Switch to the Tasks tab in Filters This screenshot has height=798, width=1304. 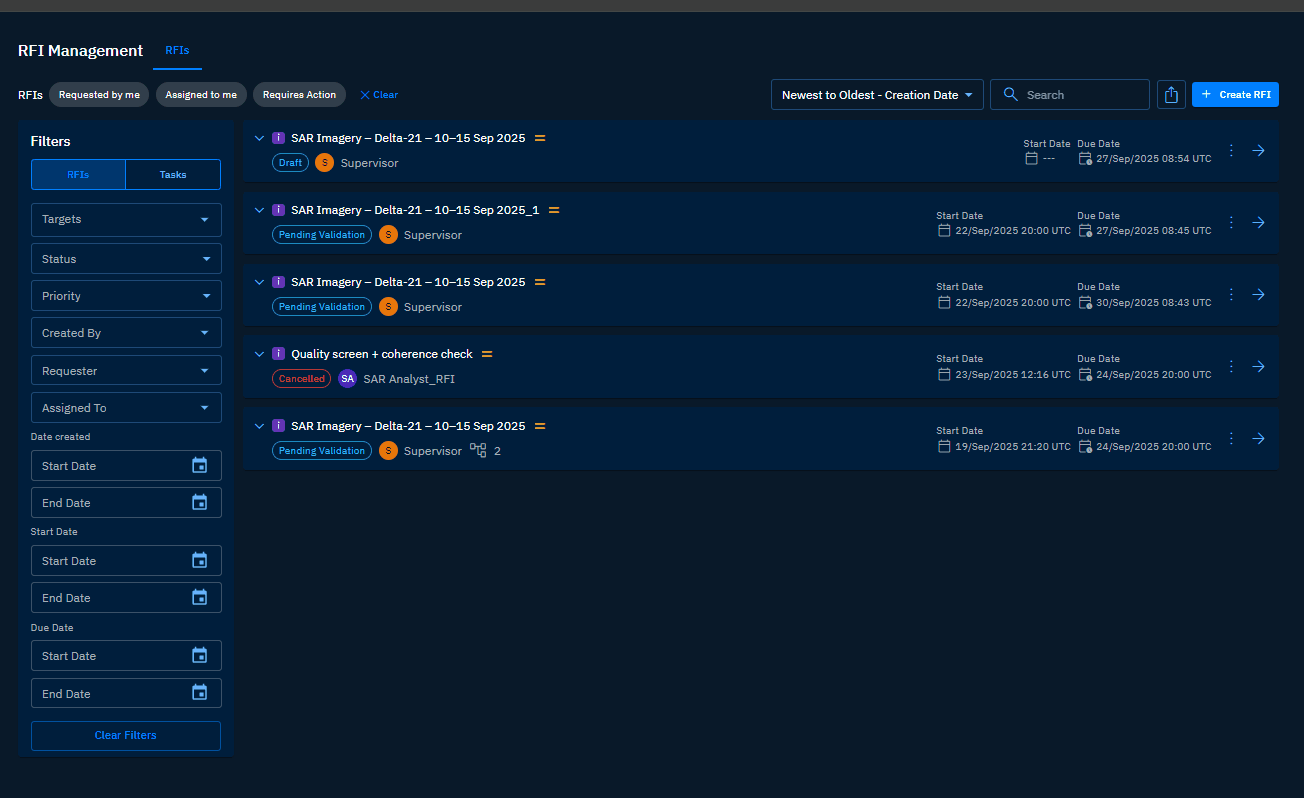click(x=173, y=175)
